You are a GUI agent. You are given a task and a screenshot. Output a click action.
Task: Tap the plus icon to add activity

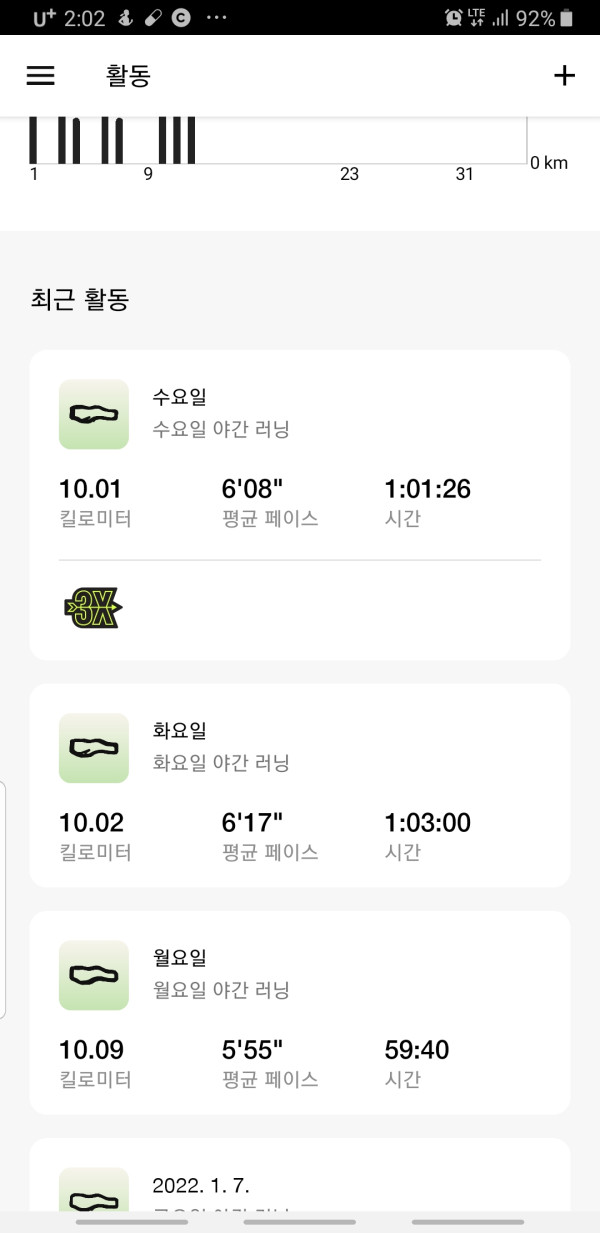pos(565,76)
